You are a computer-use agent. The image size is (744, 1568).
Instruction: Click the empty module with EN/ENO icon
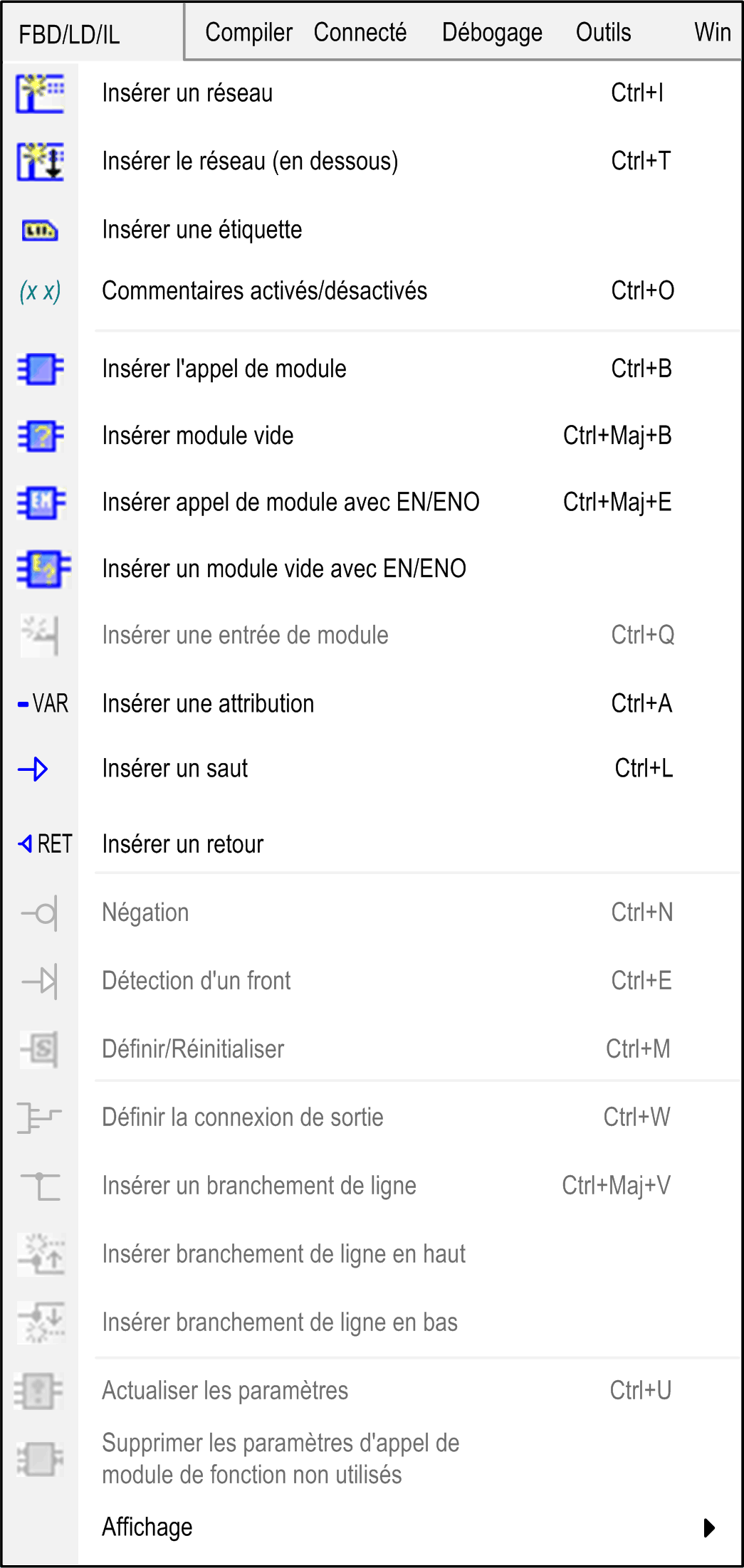click(43, 569)
